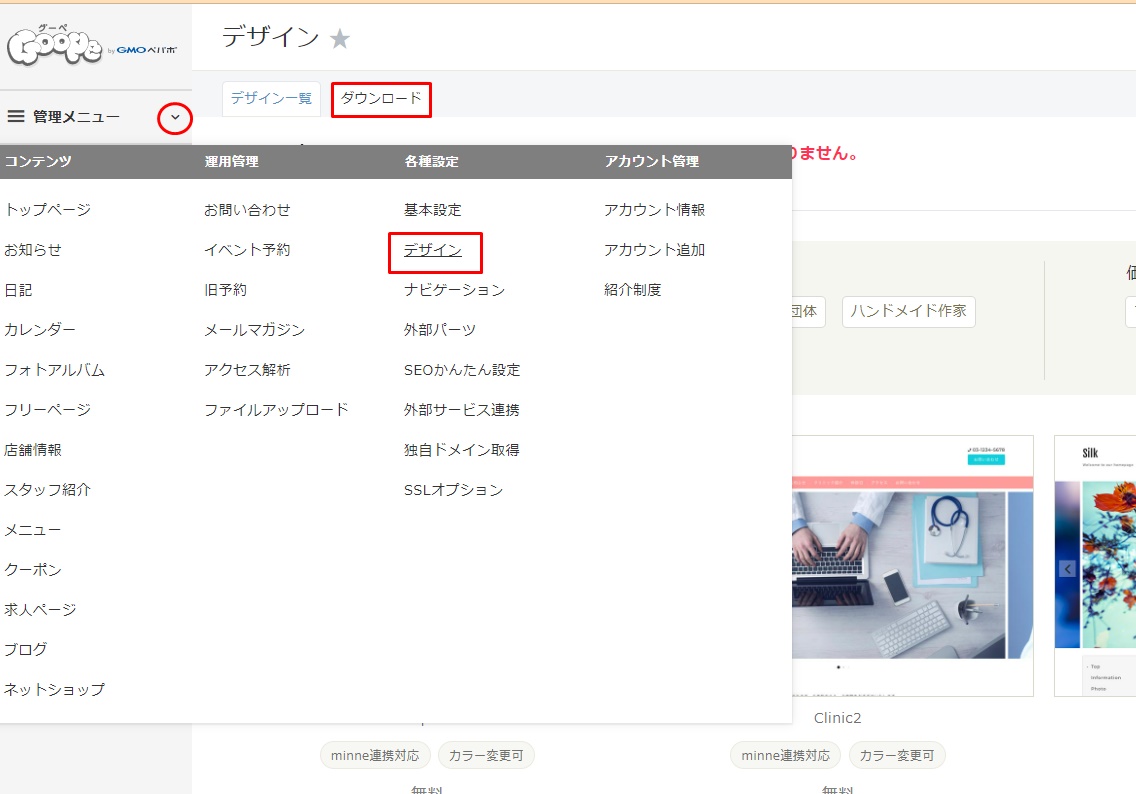Screen dimensions: 1136x794
Task: Open ナビゲーション settings link
Action: click(x=454, y=290)
